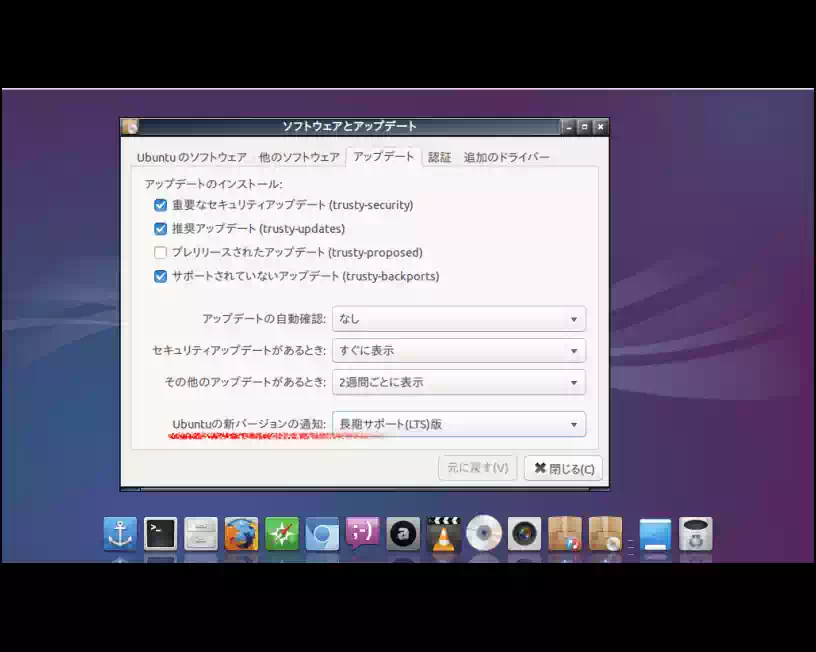816x652 pixels.
Task: Show desktop using the blue screen dock icon
Action: point(655,534)
